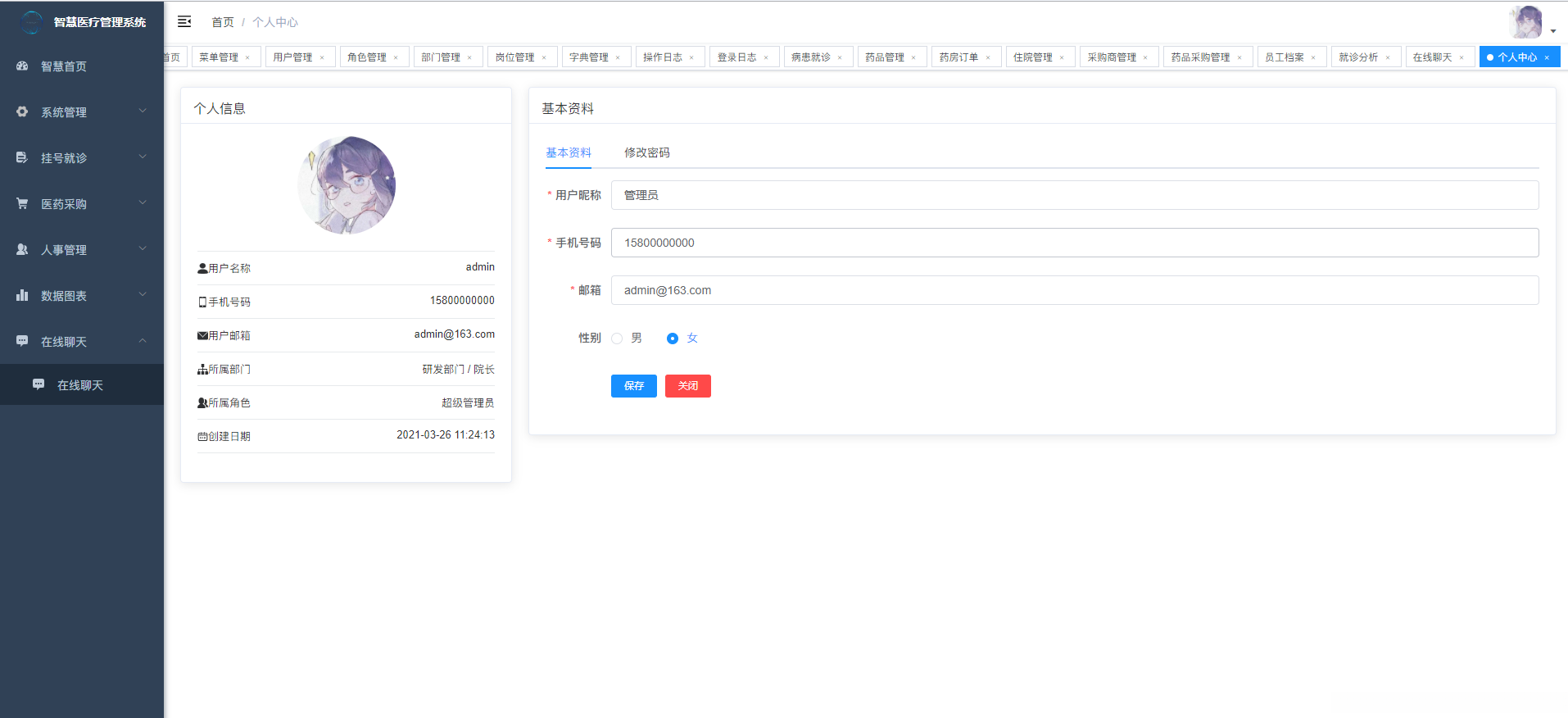The image size is (1568, 718).
Task: Click the 用户昵称 input field
Action: coord(1075,195)
